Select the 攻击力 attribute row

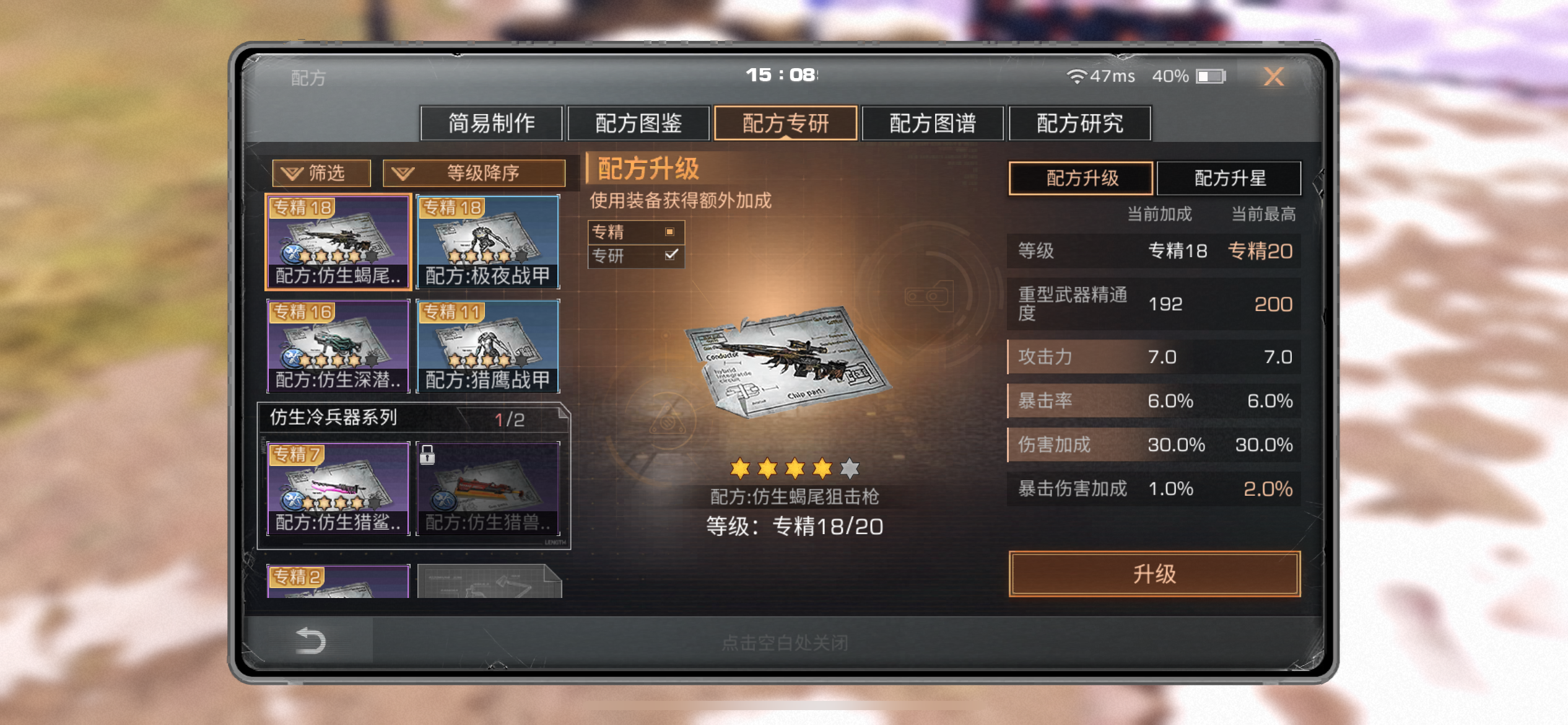coord(1154,357)
